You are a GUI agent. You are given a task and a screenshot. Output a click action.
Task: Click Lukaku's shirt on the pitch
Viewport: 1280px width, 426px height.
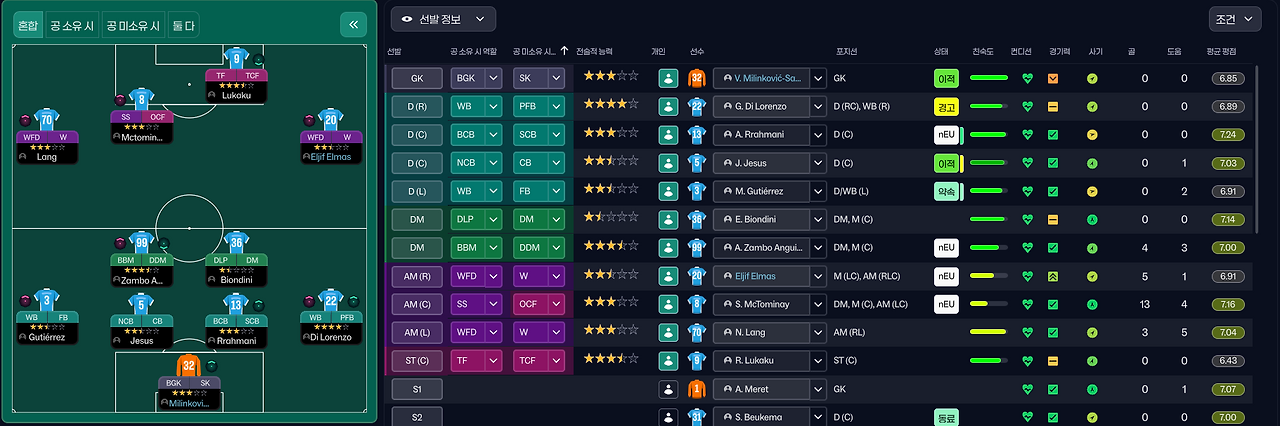pos(237,58)
